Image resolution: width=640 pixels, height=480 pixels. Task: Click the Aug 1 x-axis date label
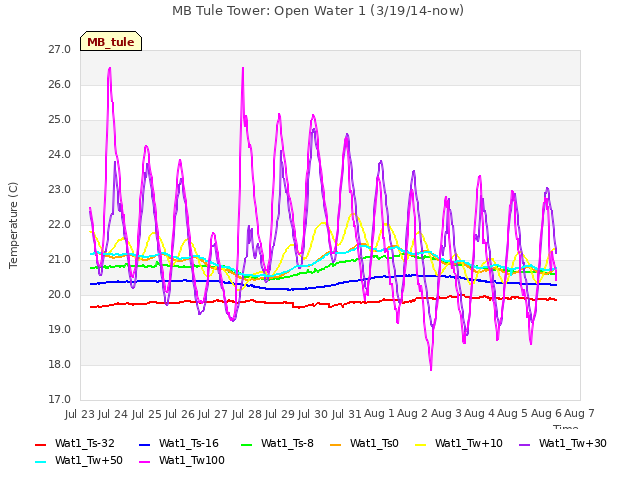379,414
